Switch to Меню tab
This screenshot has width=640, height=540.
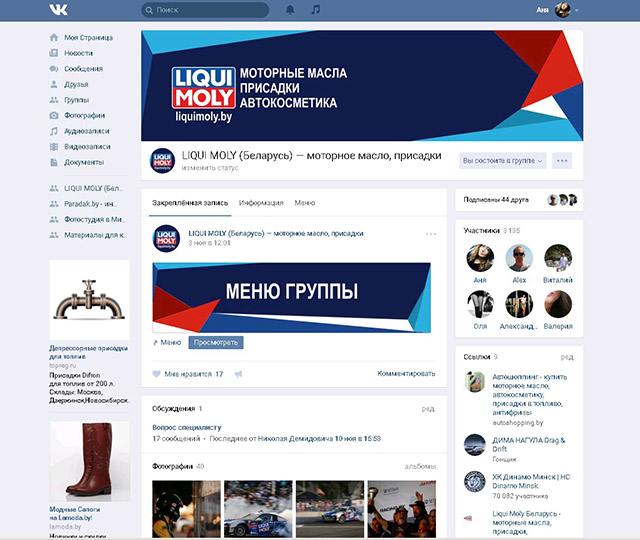[x=305, y=203]
